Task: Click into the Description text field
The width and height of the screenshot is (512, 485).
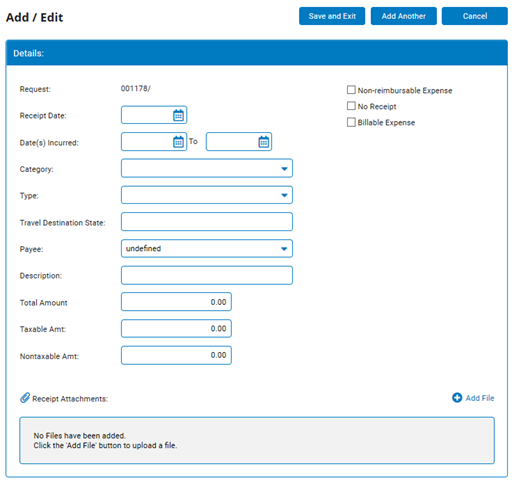Action: point(207,275)
